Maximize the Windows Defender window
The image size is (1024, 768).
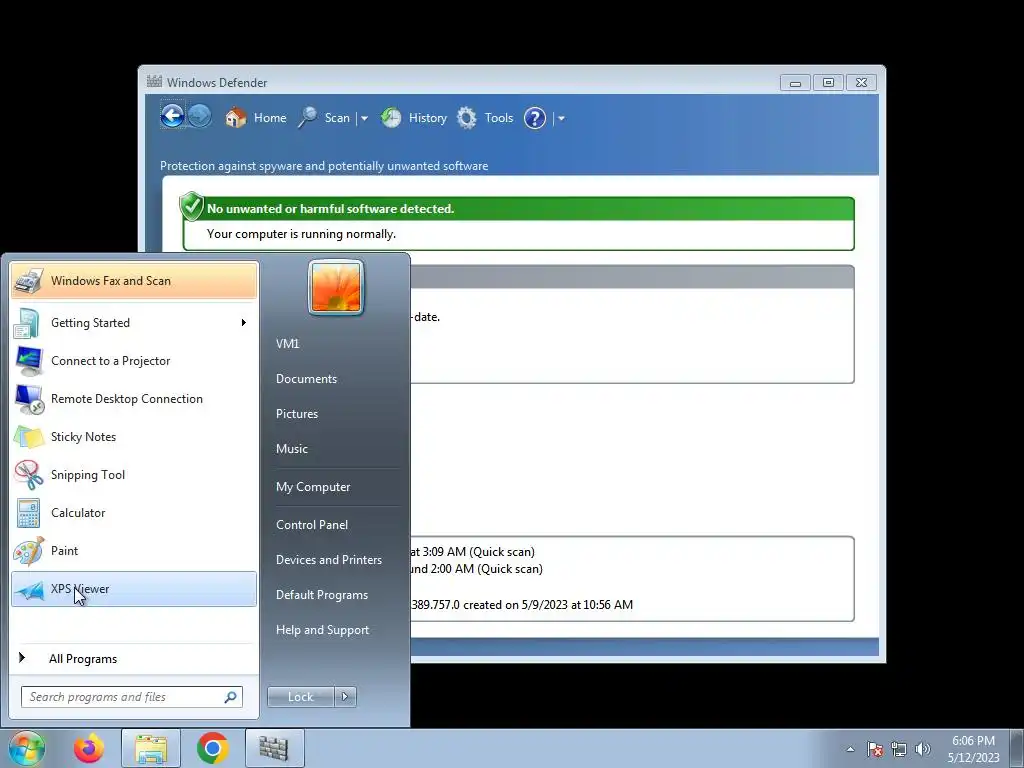[x=828, y=83]
